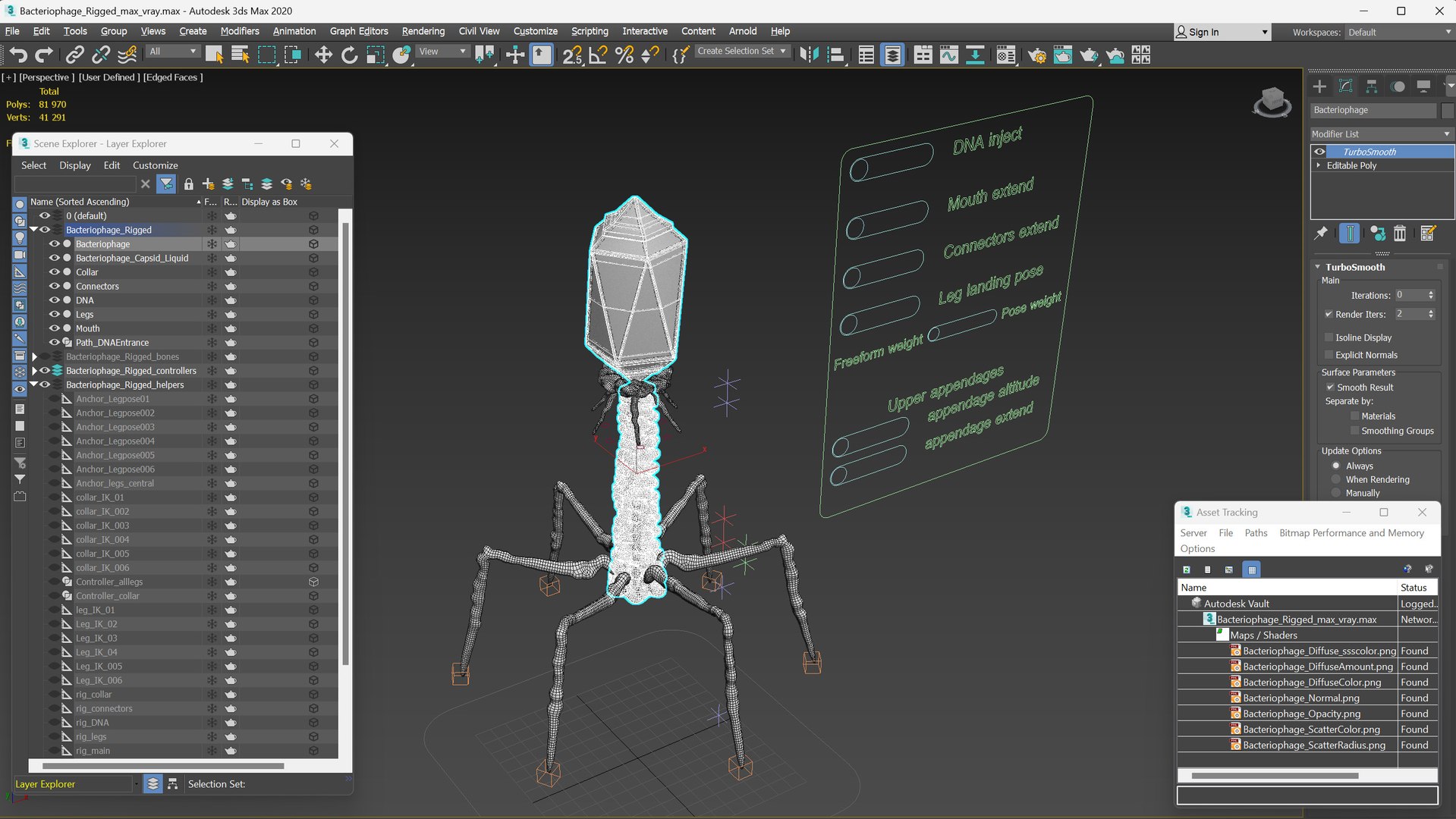Expand Editable Poly sub-object levels
Viewport: 1456px width, 819px height.
1319,165
